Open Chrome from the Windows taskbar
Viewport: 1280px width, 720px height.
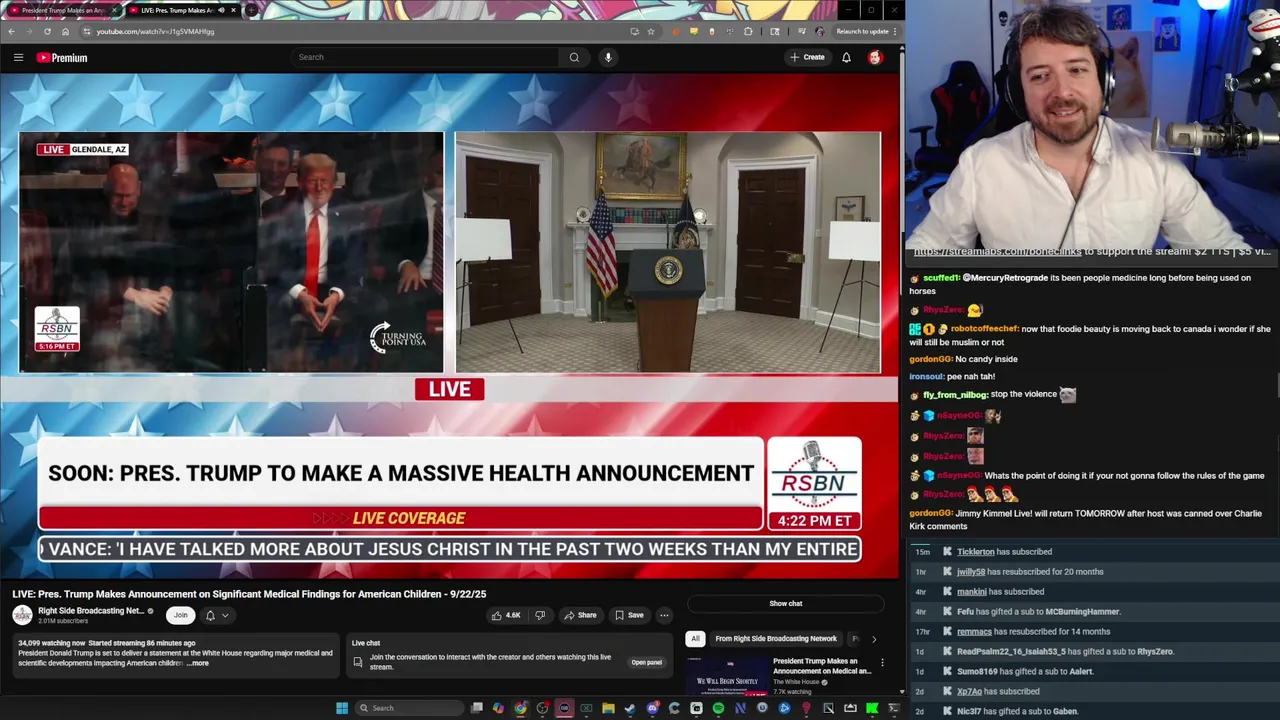(520, 708)
